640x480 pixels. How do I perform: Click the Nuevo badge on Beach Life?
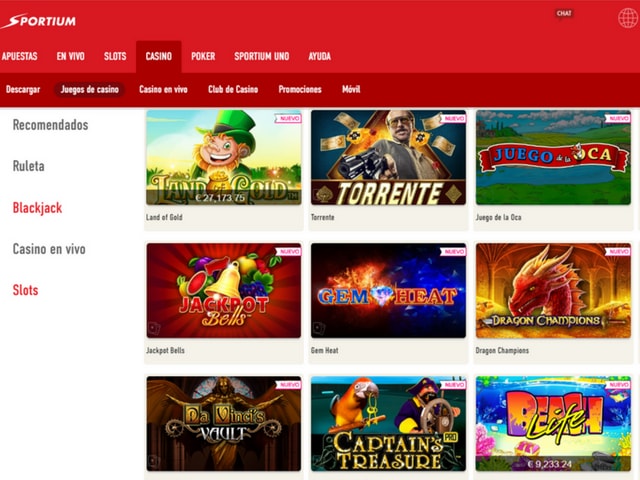pos(618,384)
